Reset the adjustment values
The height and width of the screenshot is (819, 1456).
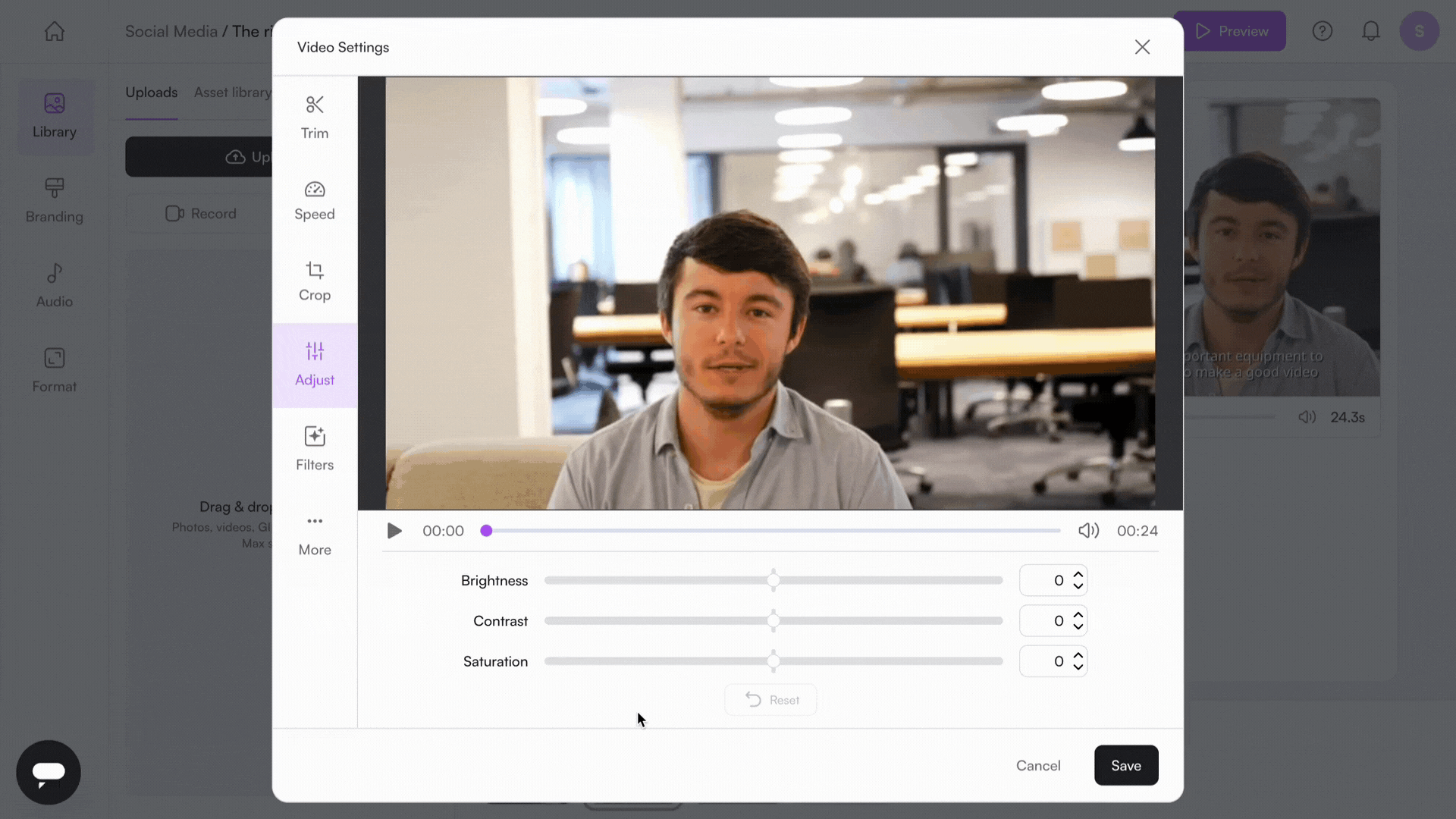tap(770, 700)
